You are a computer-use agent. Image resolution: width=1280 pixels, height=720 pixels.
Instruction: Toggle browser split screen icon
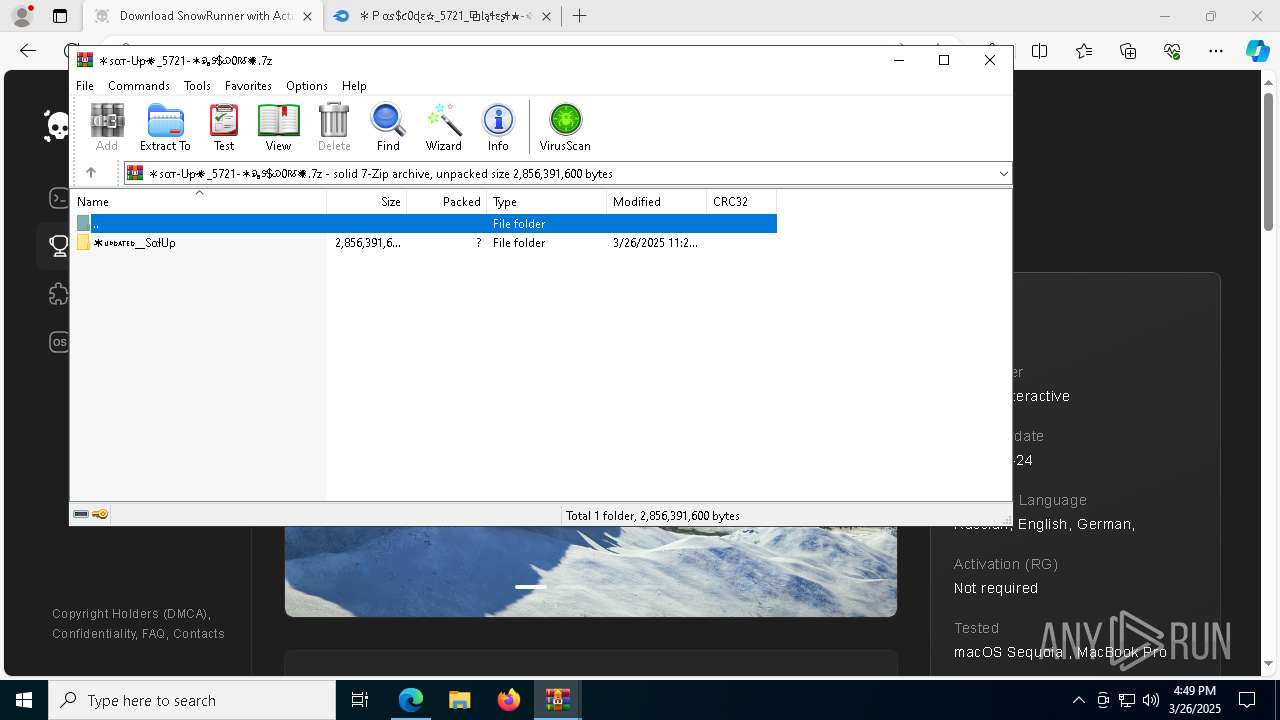[1039, 51]
